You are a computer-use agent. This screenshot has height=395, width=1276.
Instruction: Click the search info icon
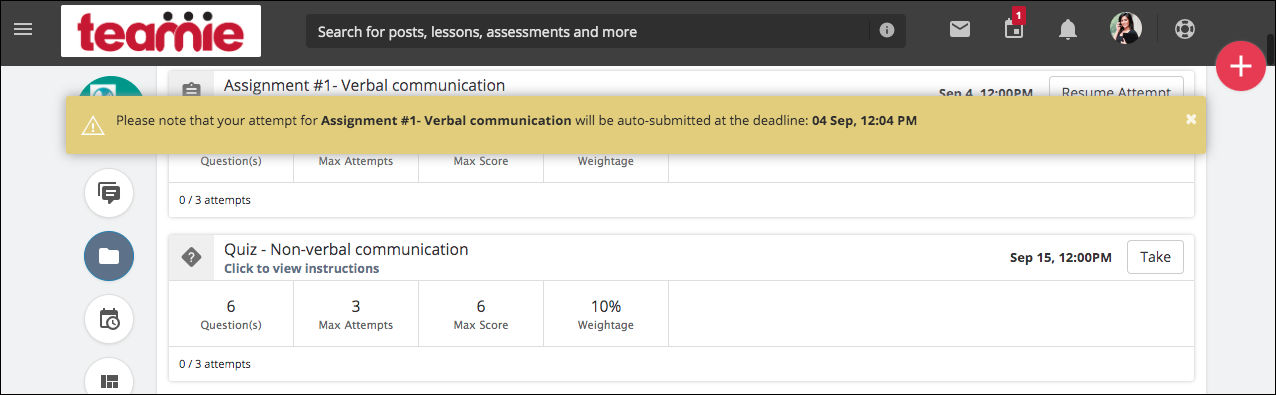click(x=887, y=31)
